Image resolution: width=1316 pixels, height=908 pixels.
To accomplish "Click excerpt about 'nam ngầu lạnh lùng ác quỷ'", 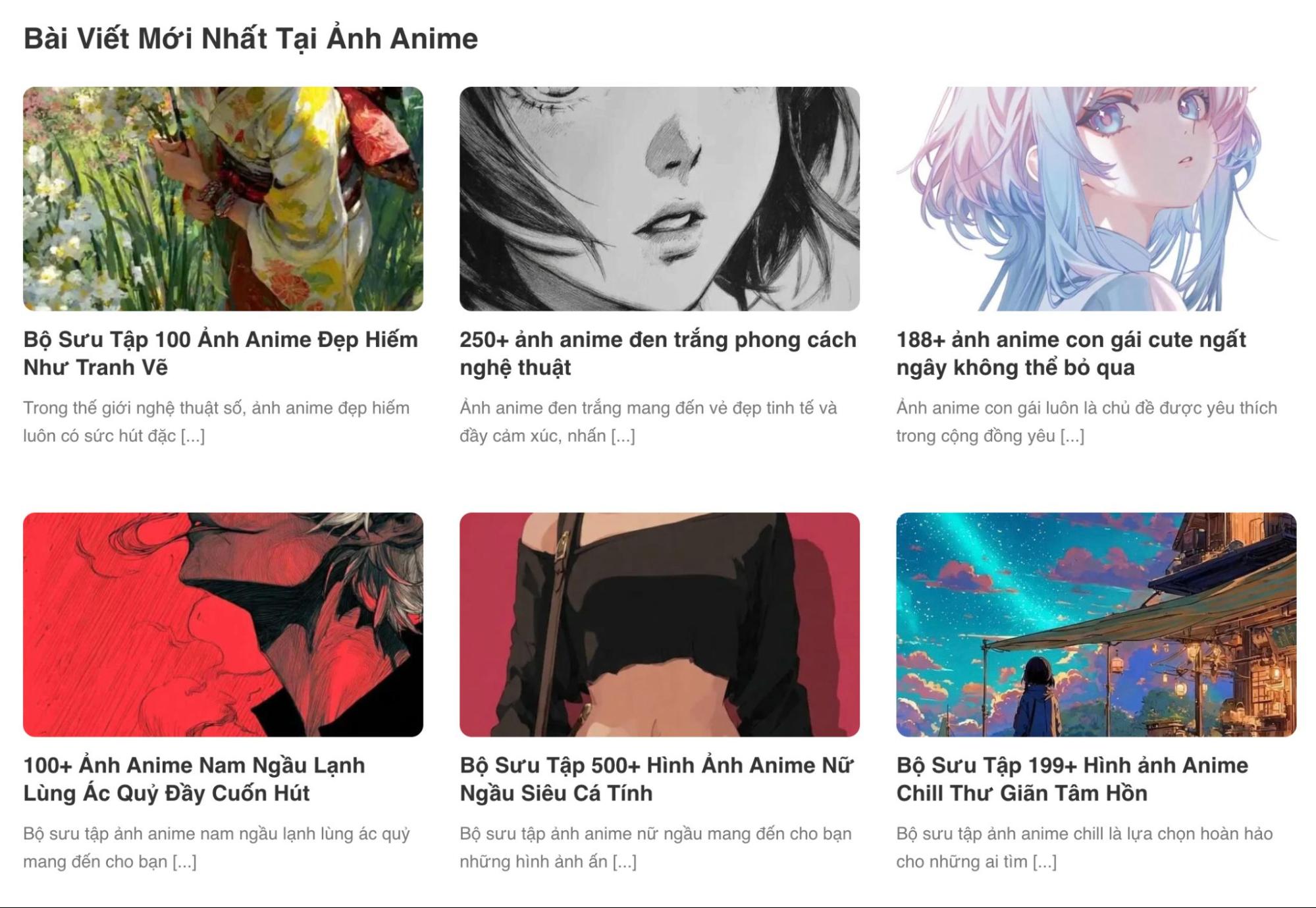I will point(217,847).
